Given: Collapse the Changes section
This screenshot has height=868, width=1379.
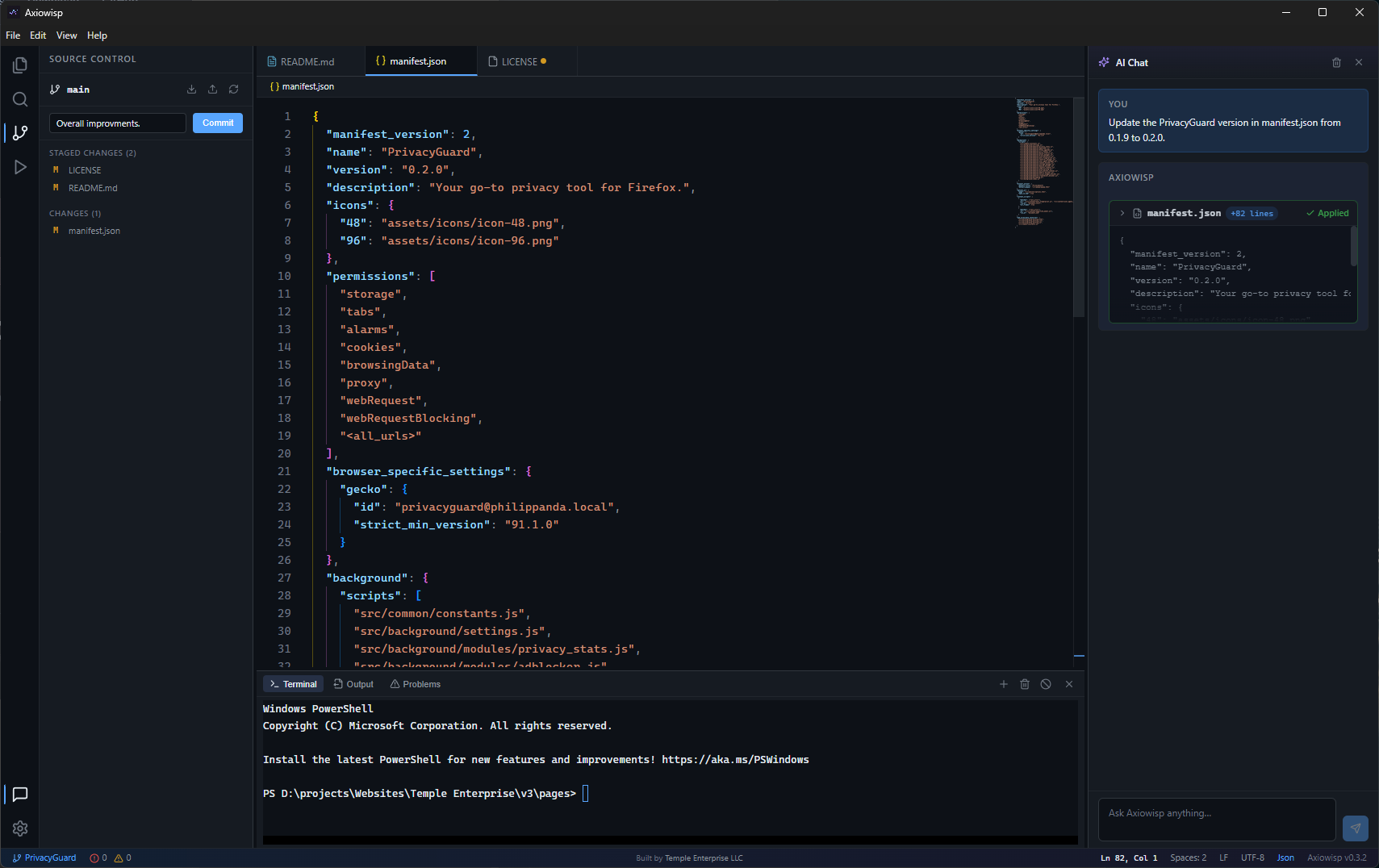Looking at the screenshot, I should 74,213.
